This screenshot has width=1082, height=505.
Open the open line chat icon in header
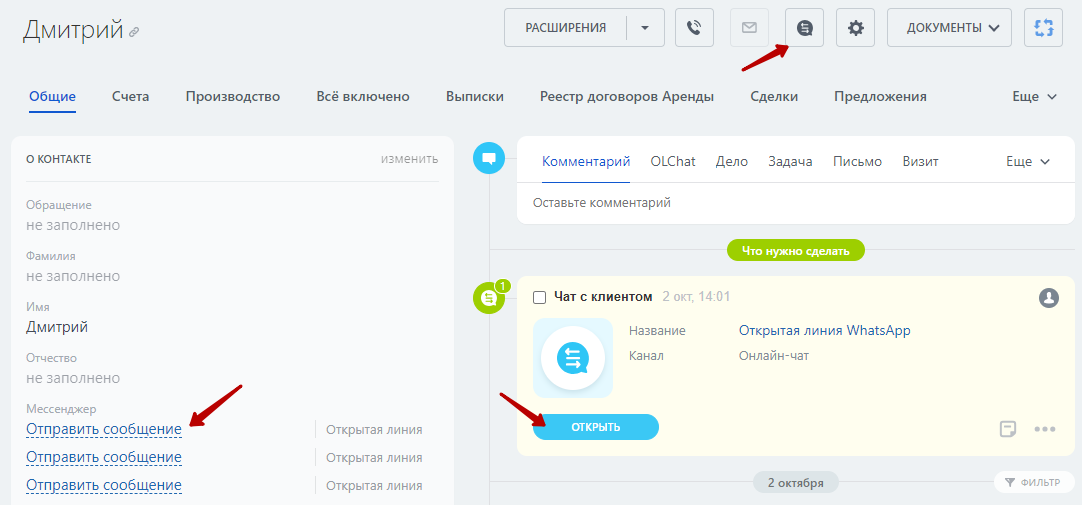804,28
